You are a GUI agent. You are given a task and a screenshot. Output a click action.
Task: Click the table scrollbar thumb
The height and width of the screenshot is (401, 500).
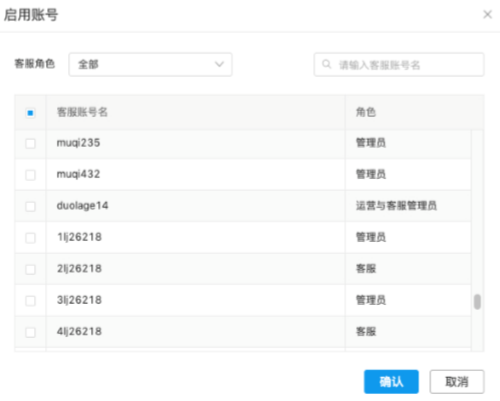click(x=477, y=302)
